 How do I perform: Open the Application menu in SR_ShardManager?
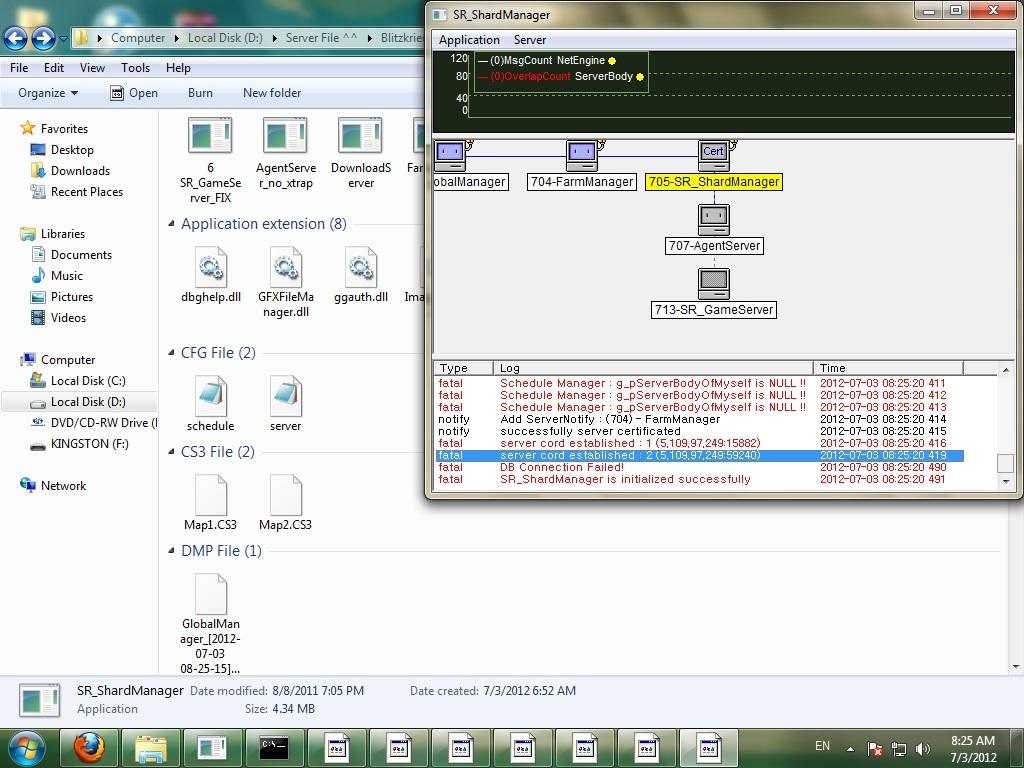469,40
